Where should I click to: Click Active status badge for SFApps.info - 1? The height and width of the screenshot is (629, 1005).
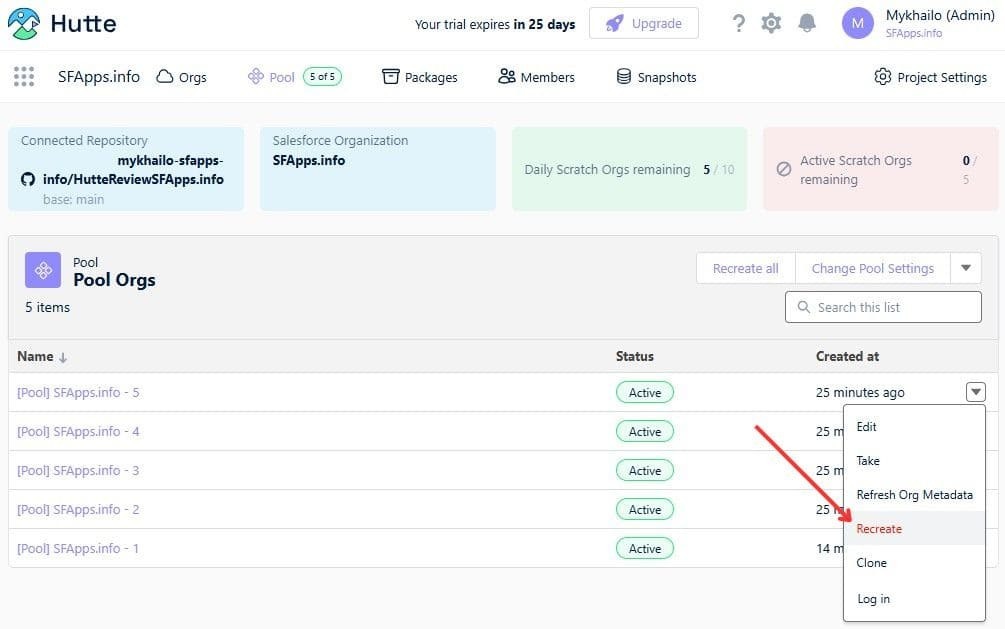click(645, 549)
